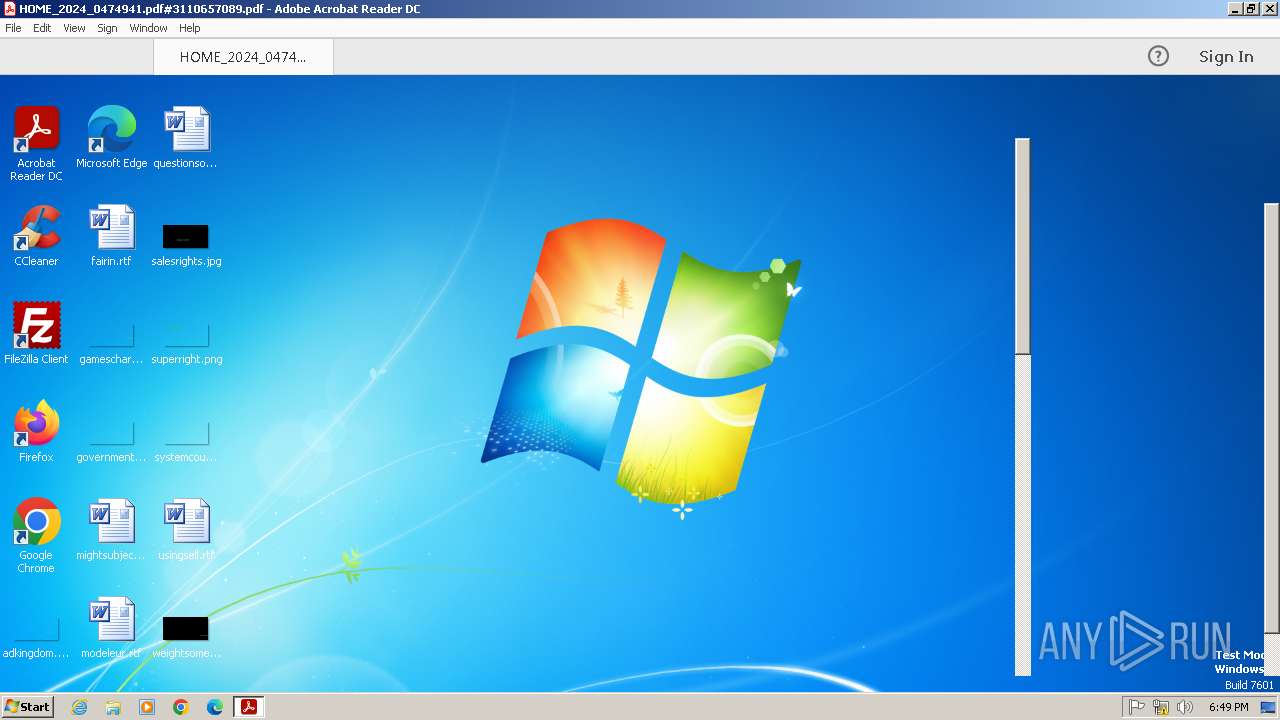Image resolution: width=1280 pixels, height=720 pixels.
Task: Select the Firefox desktop icon
Action: coord(36,432)
